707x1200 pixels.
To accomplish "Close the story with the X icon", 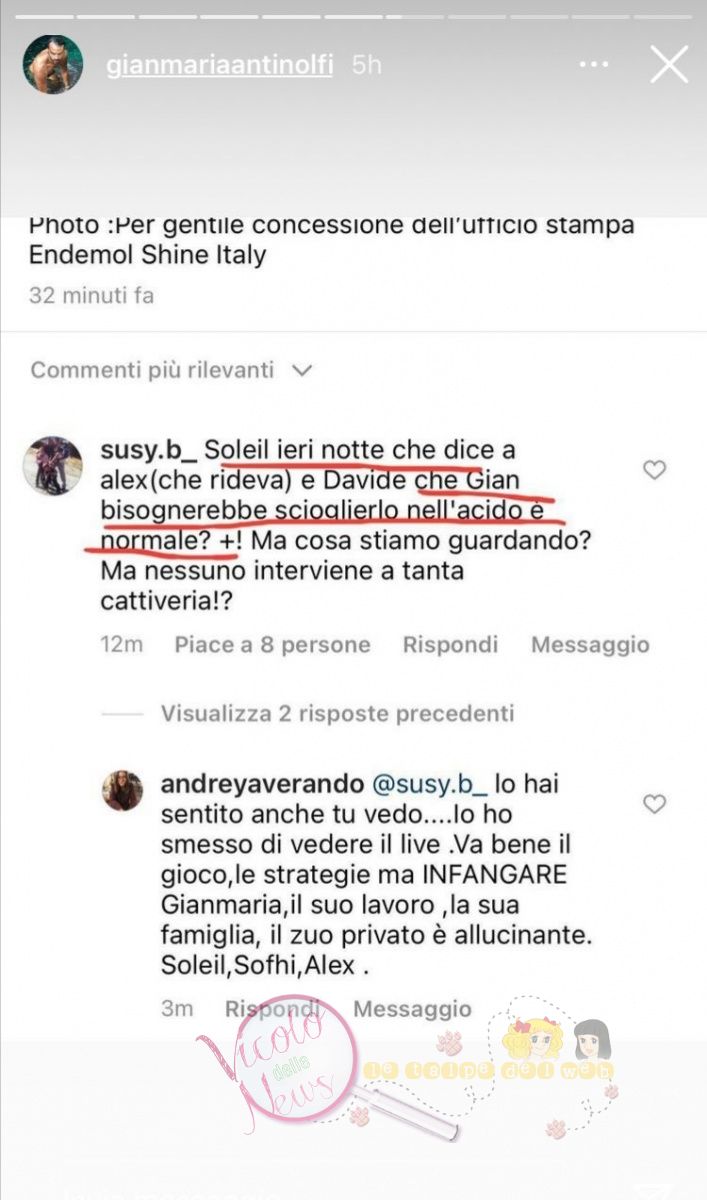I will click(669, 64).
